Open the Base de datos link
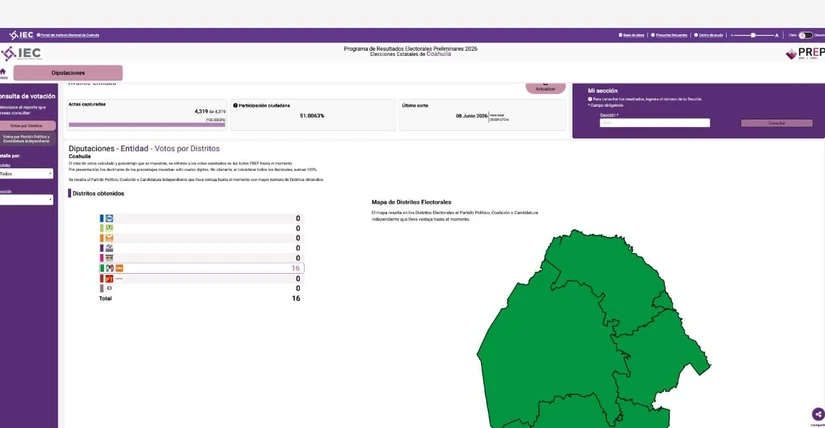The height and width of the screenshot is (428, 825). (x=632, y=35)
